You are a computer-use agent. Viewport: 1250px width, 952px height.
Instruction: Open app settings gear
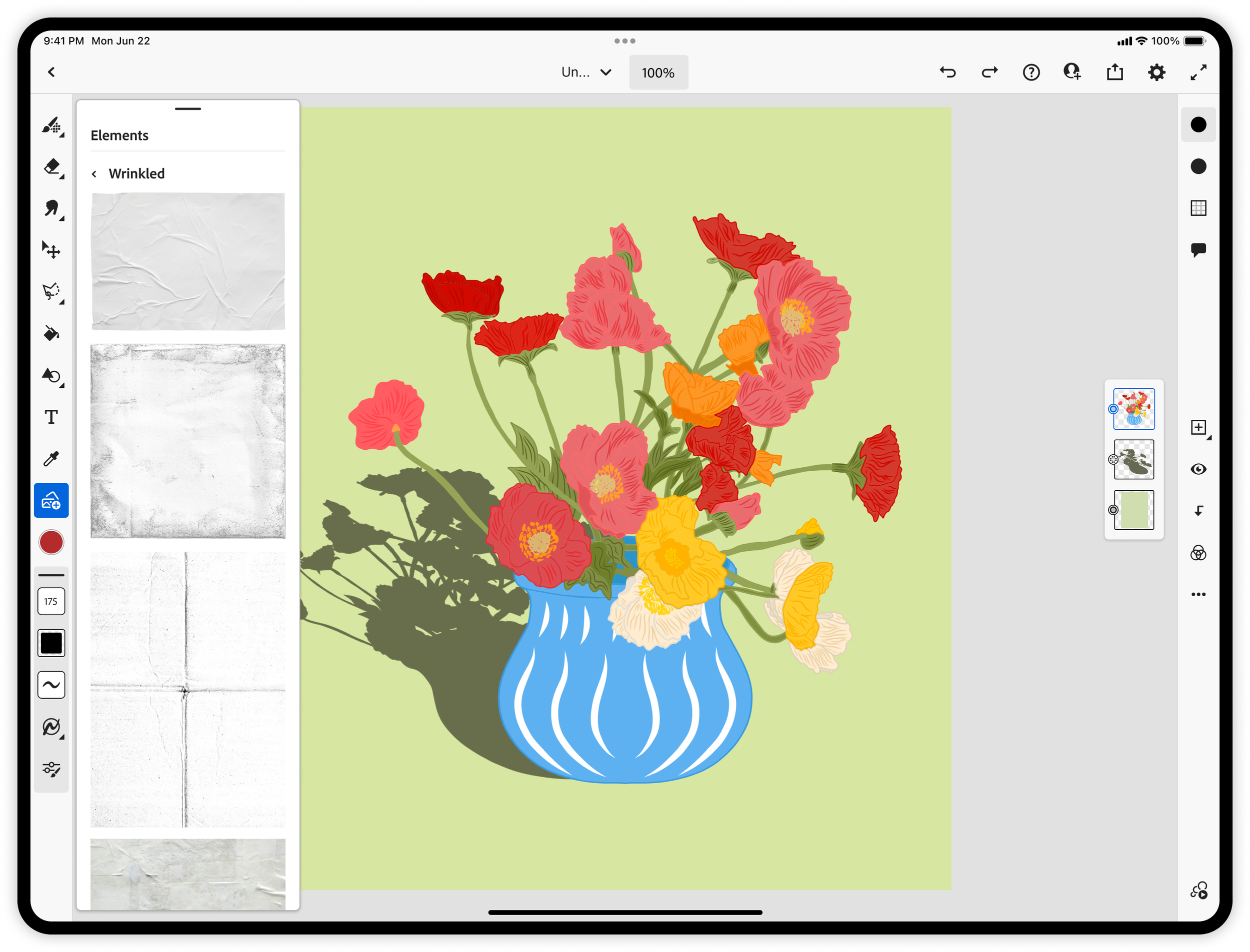coord(1156,72)
